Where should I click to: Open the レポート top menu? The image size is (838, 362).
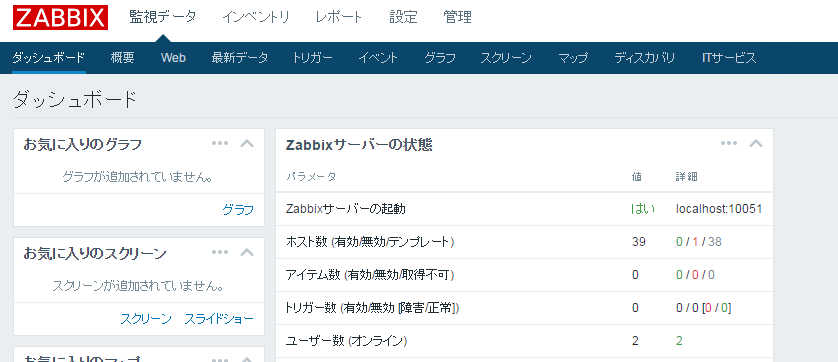coord(339,17)
